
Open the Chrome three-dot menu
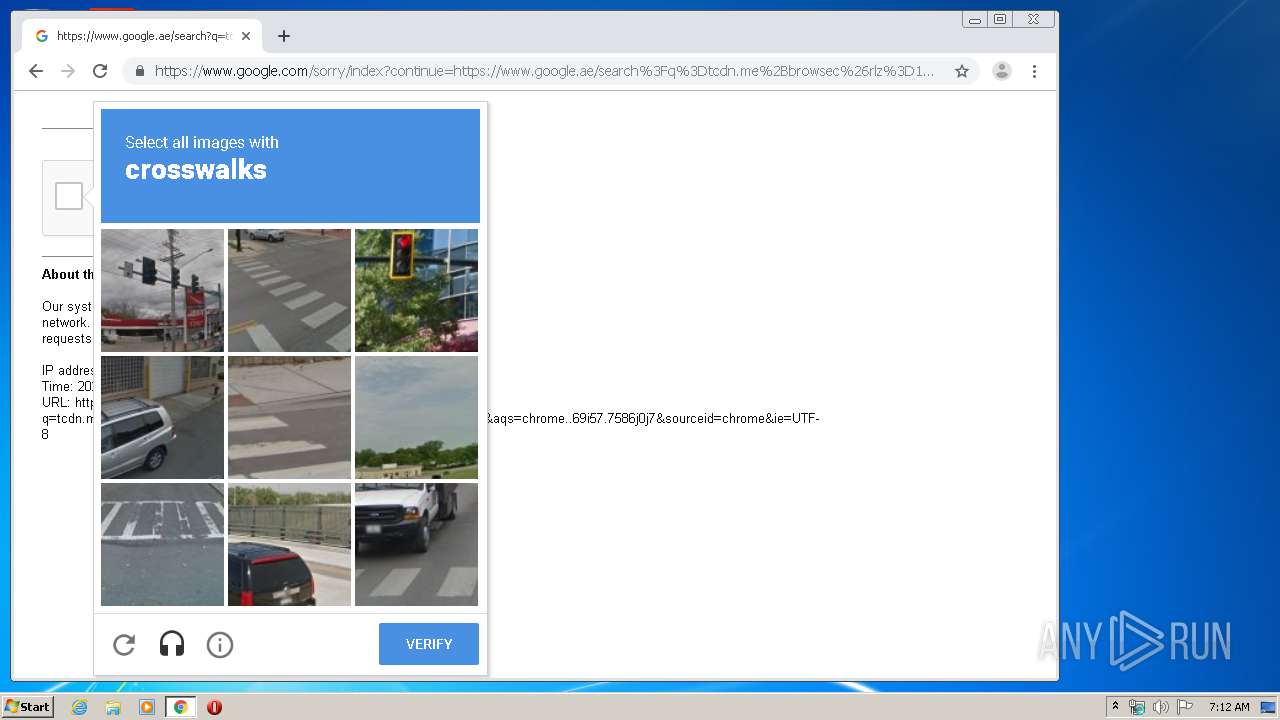pyautogui.click(x=1035, y=71)
